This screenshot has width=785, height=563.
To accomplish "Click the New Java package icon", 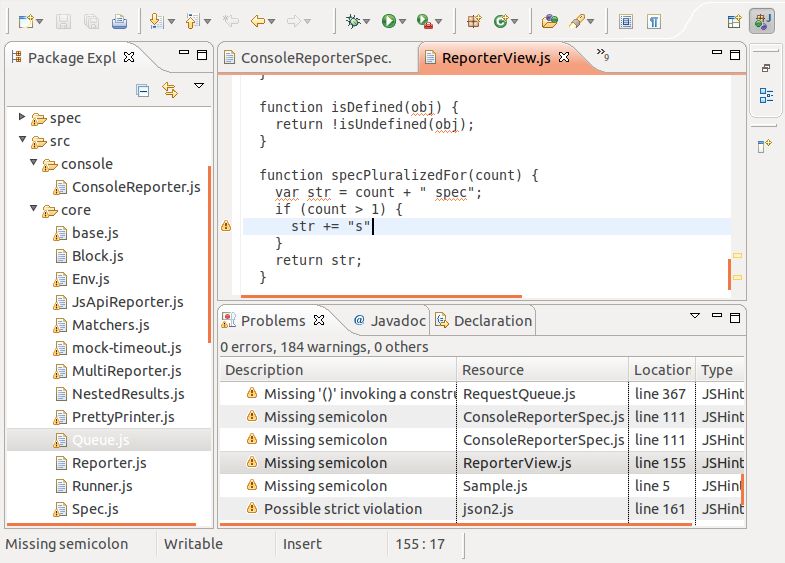I will click(474, 21).
